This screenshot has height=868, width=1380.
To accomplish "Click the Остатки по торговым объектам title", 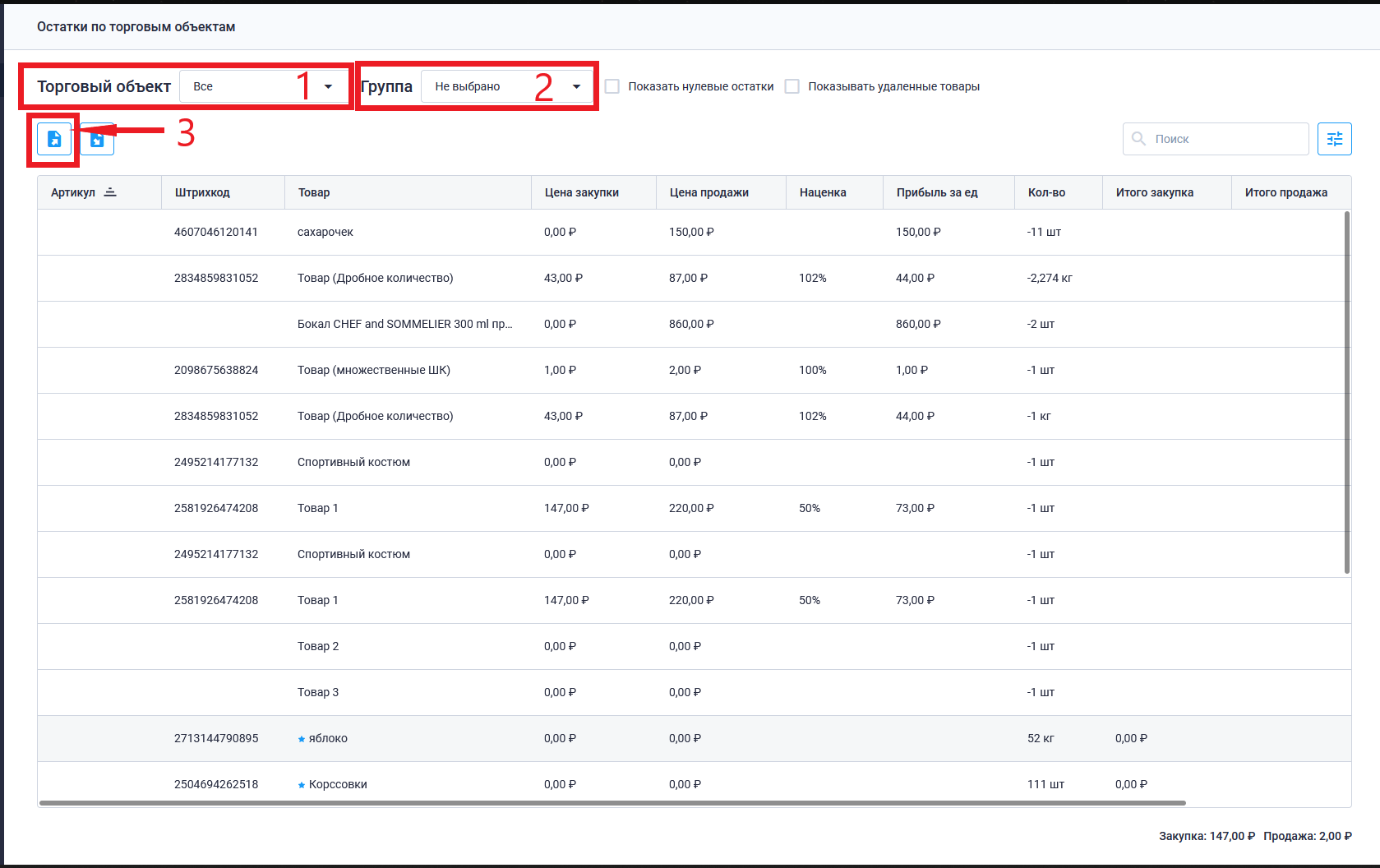I will [x=136, y=27].
